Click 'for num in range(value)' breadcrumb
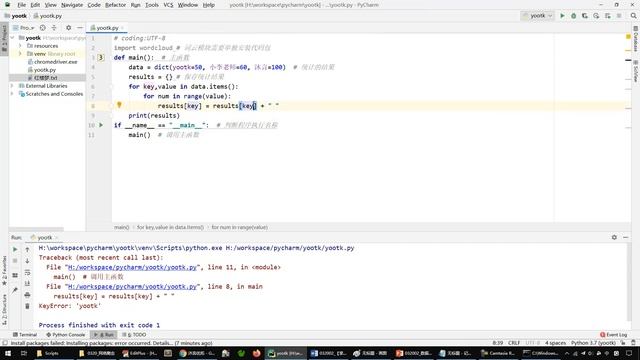Image resolution: width=640 pixels, height=360 pixels. pyautogui.click(x=239, y=227)
